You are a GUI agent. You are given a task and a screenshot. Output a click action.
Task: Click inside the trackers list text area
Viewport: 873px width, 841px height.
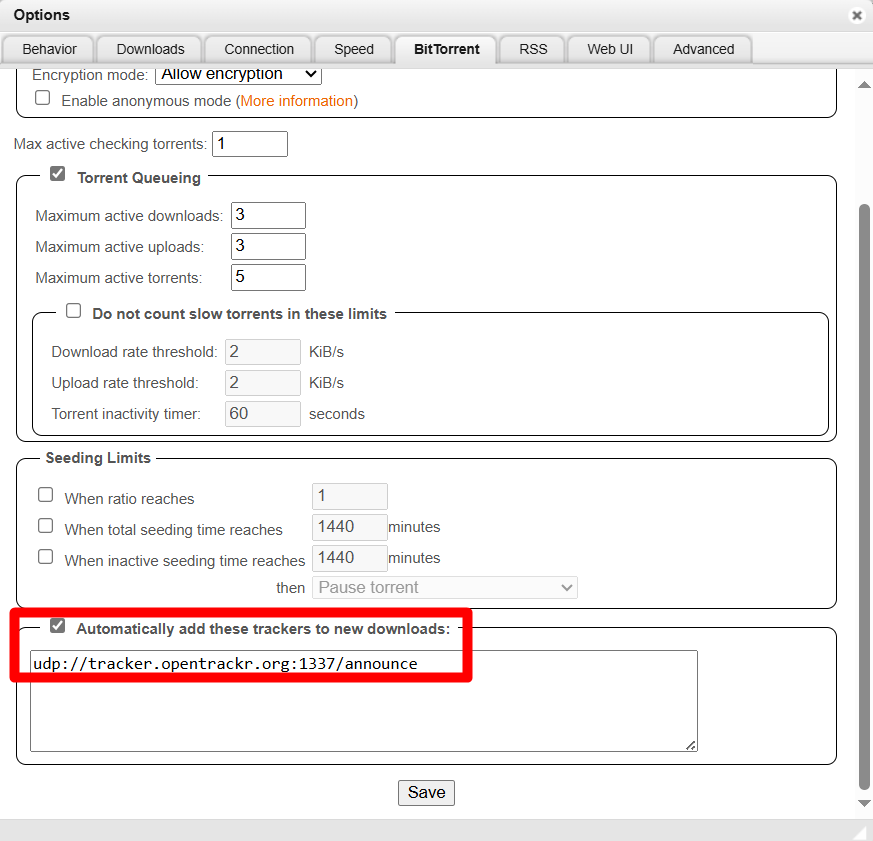[x=364, y=701]
